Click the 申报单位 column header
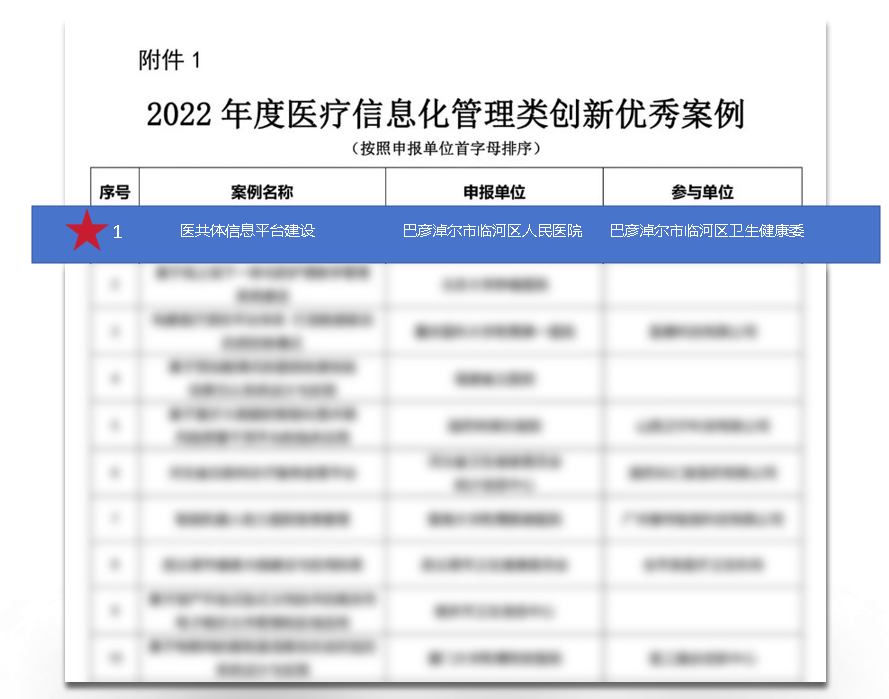 point(494,192)
